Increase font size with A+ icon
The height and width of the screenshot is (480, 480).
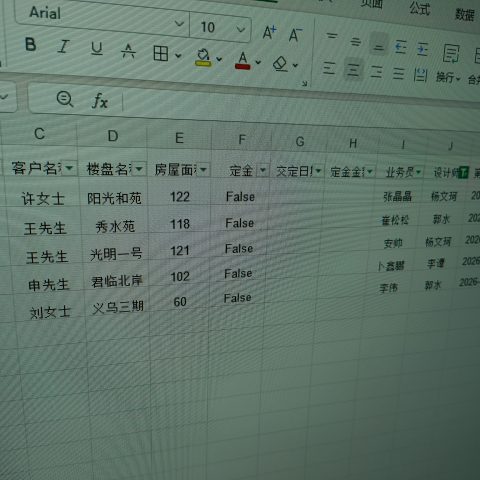(269, 32)
